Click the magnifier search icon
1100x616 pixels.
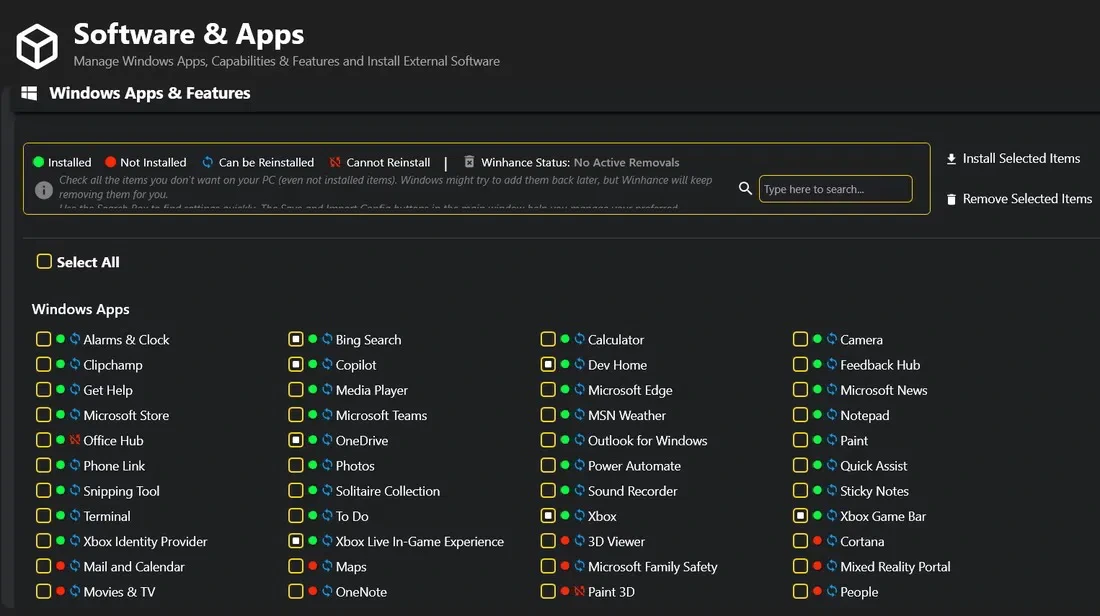pos(745,189)
